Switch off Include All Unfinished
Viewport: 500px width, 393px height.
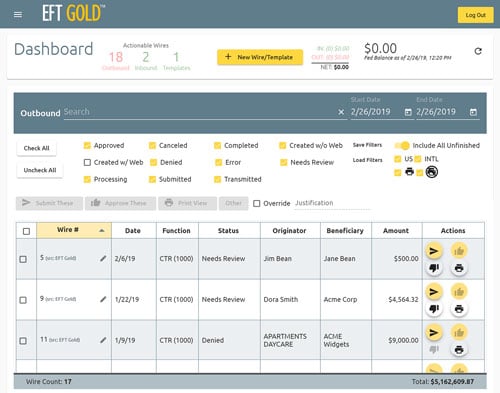402,145
